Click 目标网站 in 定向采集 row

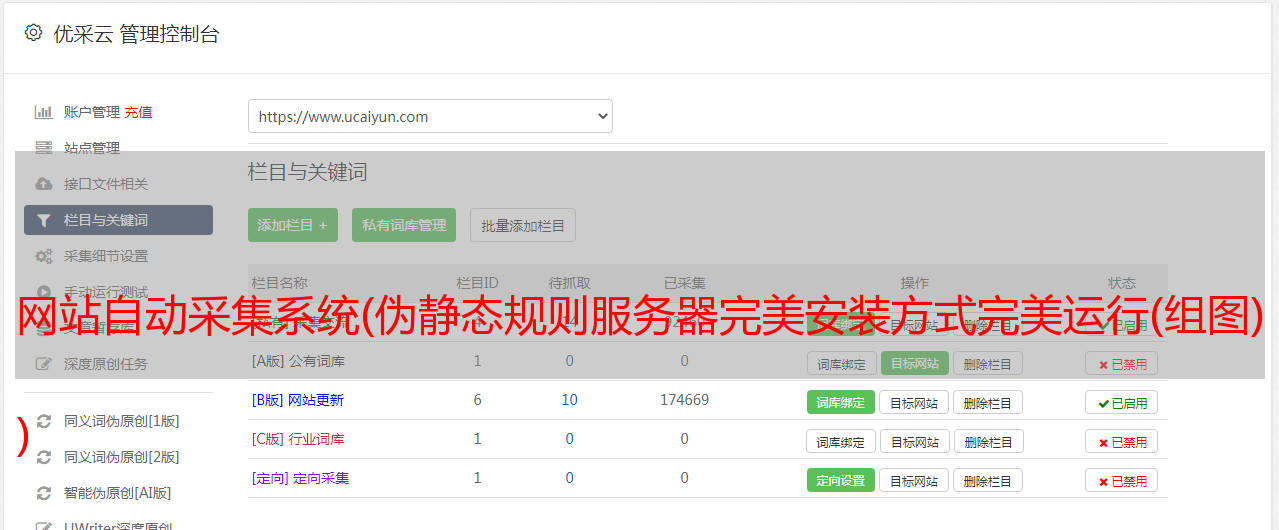pyautogui.click(x=914, y=480)
